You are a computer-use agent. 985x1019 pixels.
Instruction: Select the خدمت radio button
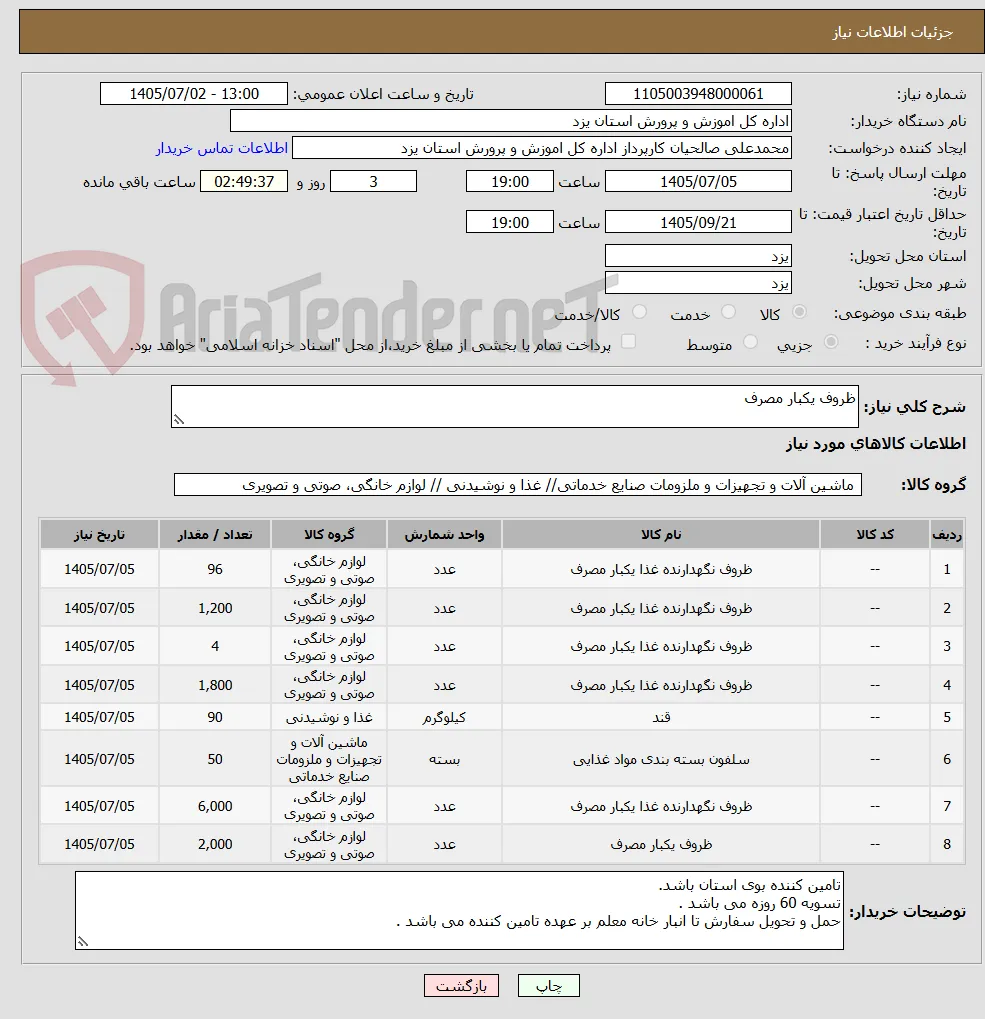[x=728, y=313]
